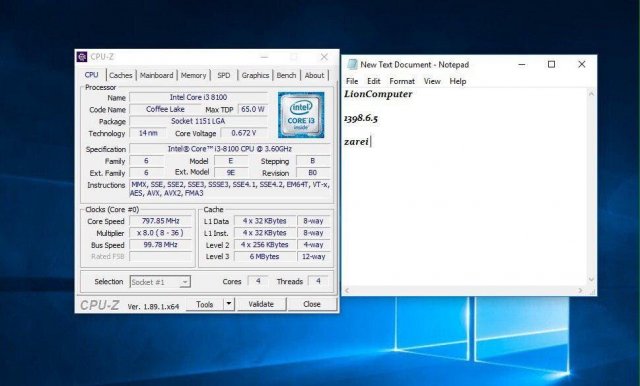Open the Mainboard tab

point(156,75)
